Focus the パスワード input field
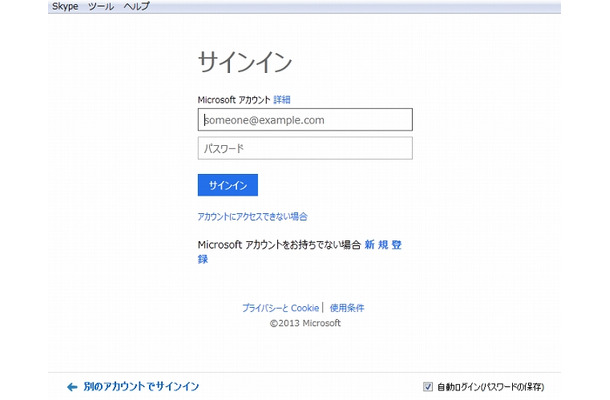 tap(305, 148)
